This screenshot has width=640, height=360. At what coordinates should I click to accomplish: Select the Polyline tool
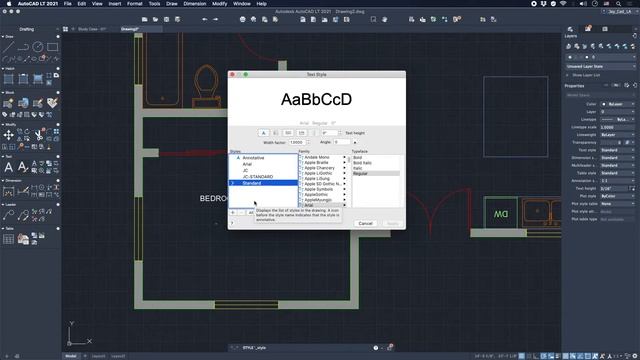click(23, 47)
